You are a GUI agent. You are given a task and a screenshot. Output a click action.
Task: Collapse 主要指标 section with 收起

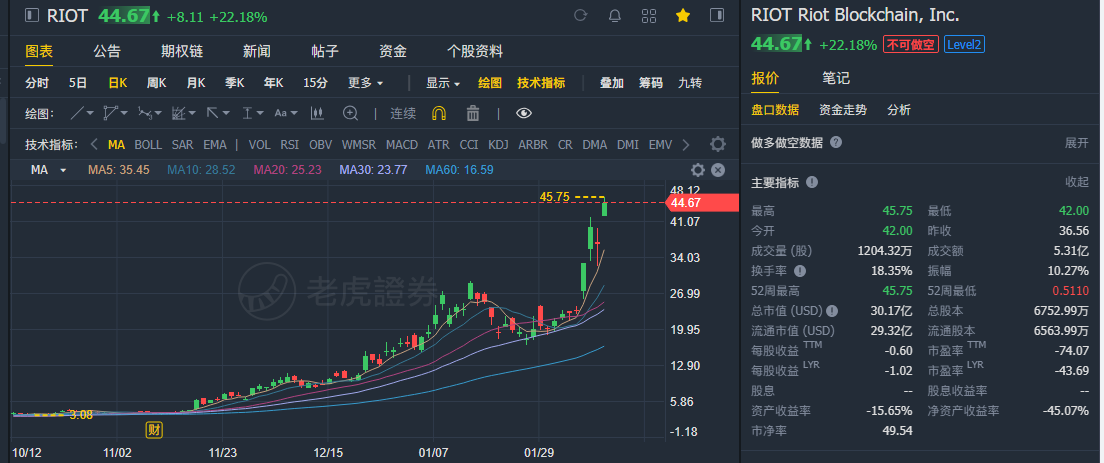coord(1077,182)
